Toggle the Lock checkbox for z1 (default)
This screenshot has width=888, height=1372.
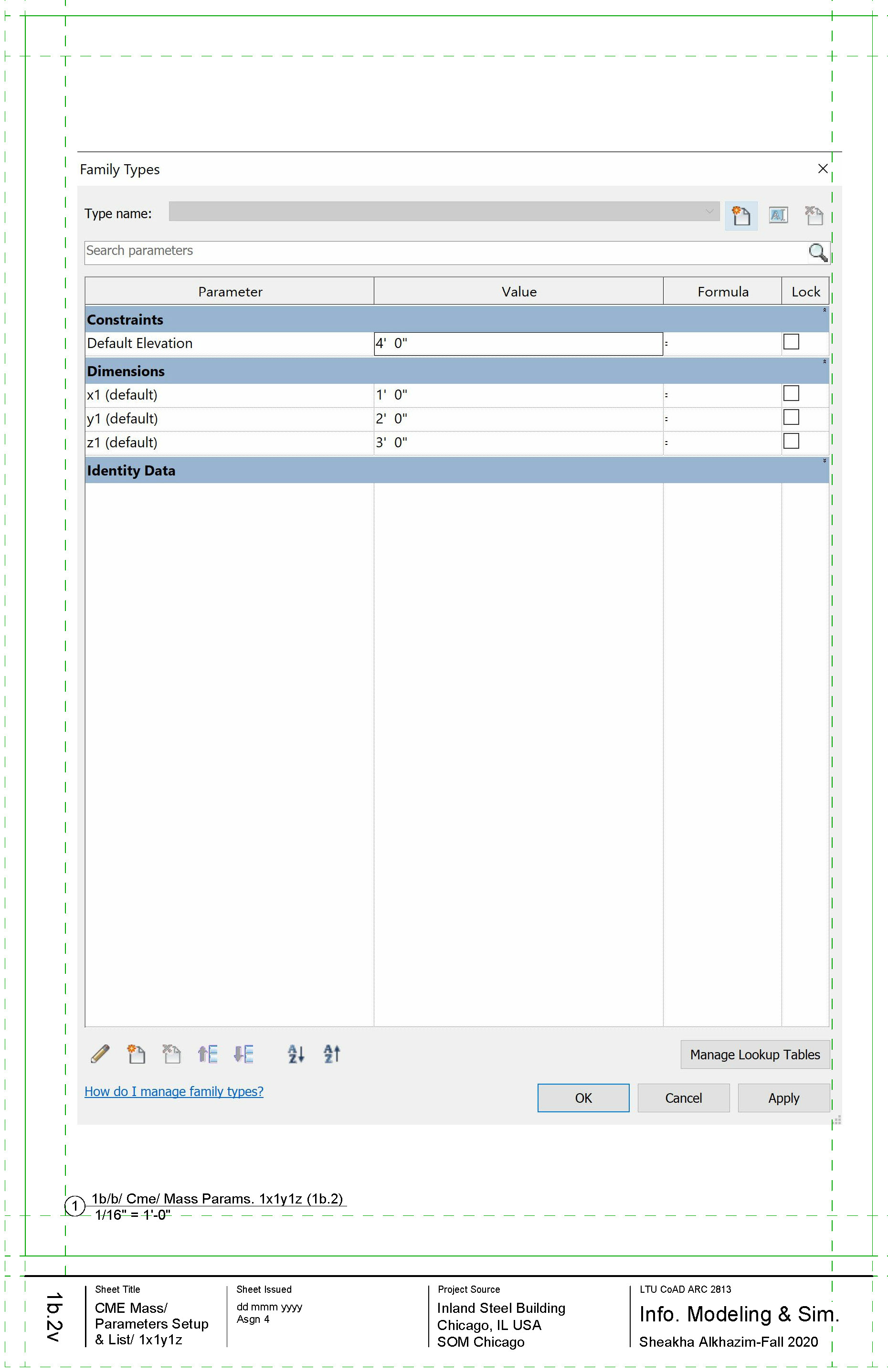(x=791, y=441)
